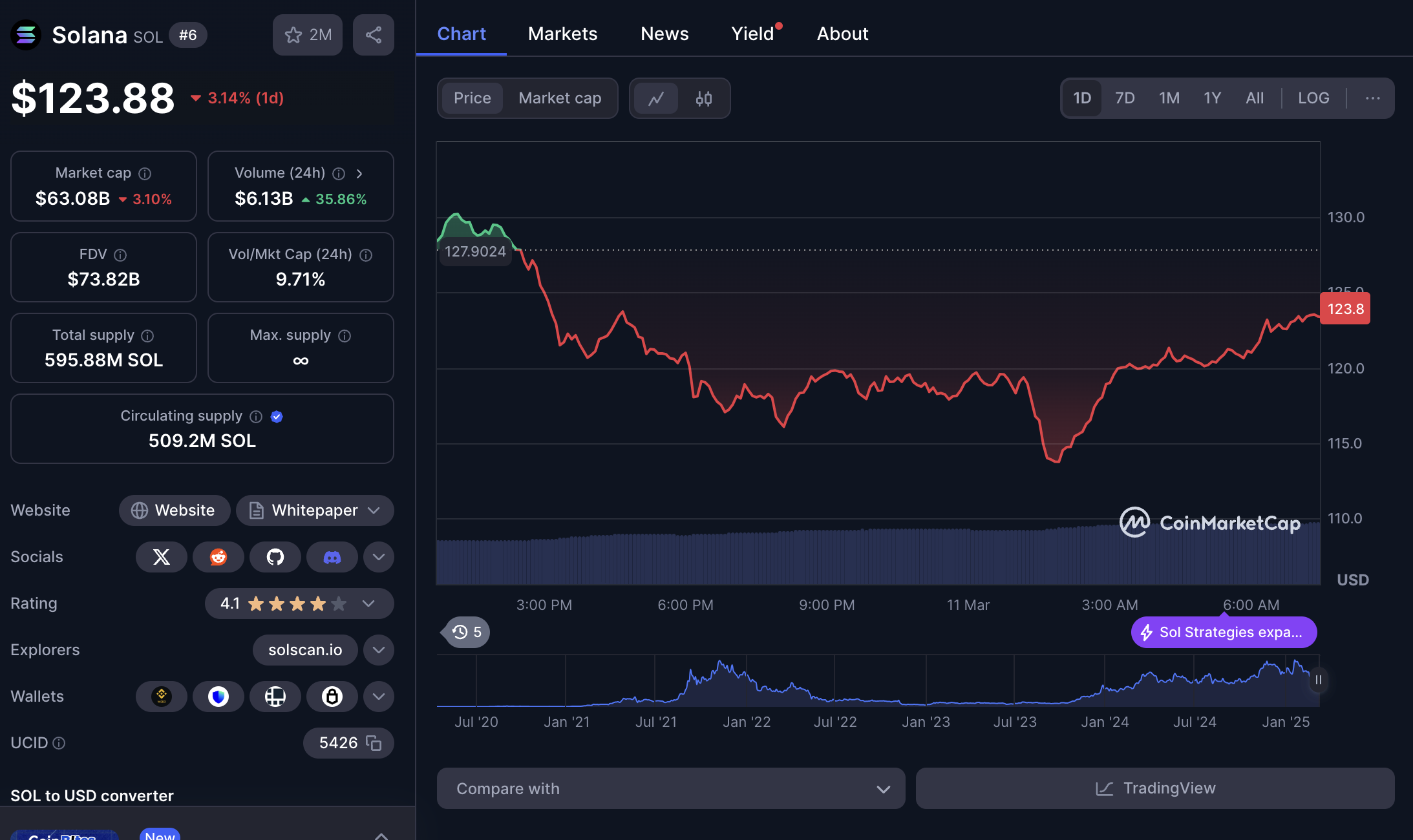This screenshot has width=1413, height=840.
Task: Add Solana to watchlist star button
Action: click(x=308, y=35)
